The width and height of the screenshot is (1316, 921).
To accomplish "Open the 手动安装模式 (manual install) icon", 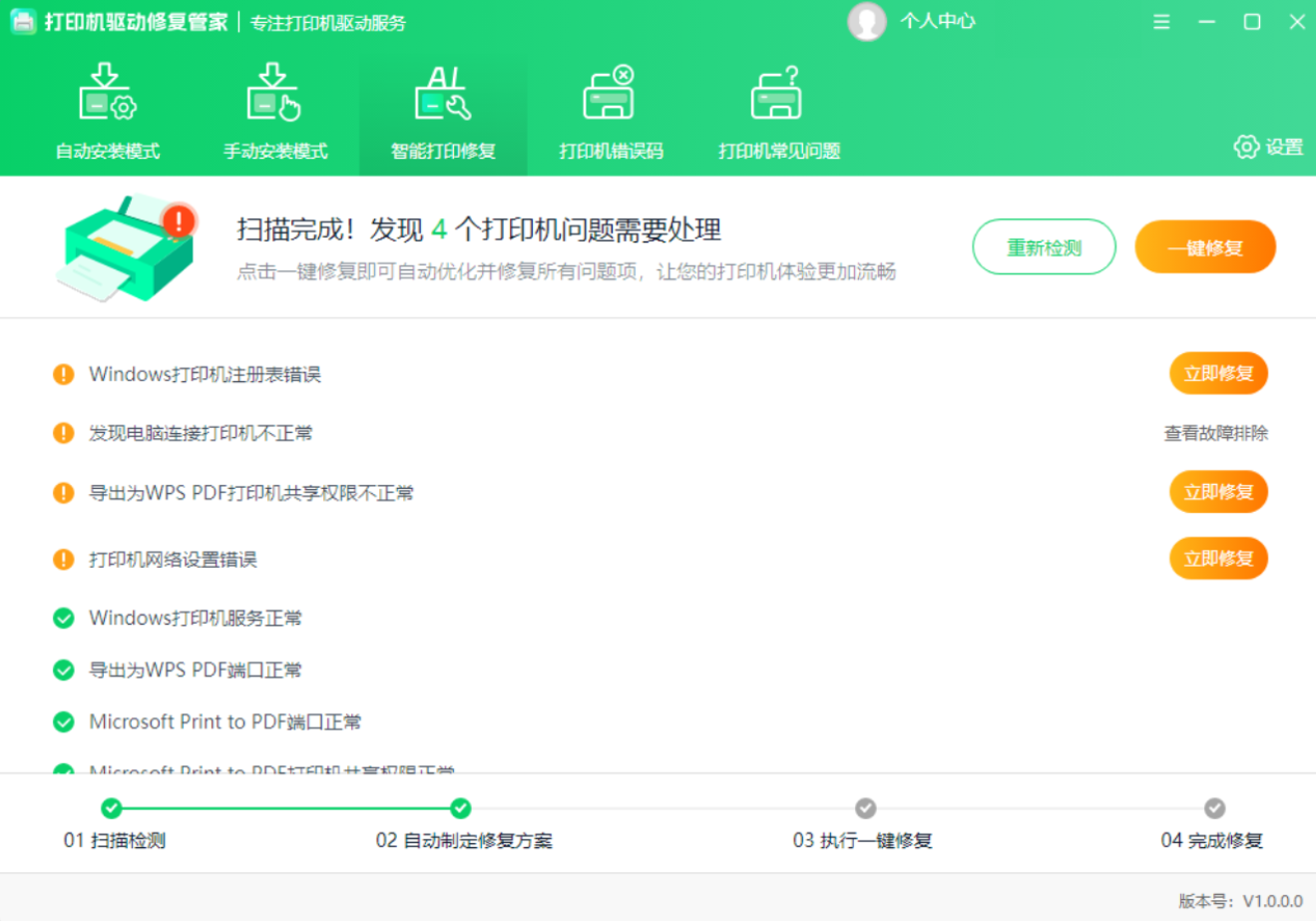I will point(274,93).
